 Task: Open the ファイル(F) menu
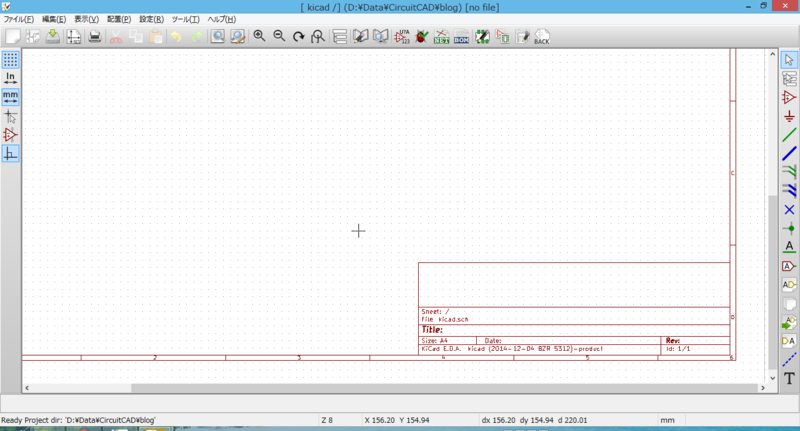pyautogui.click(x=19, y=19)
